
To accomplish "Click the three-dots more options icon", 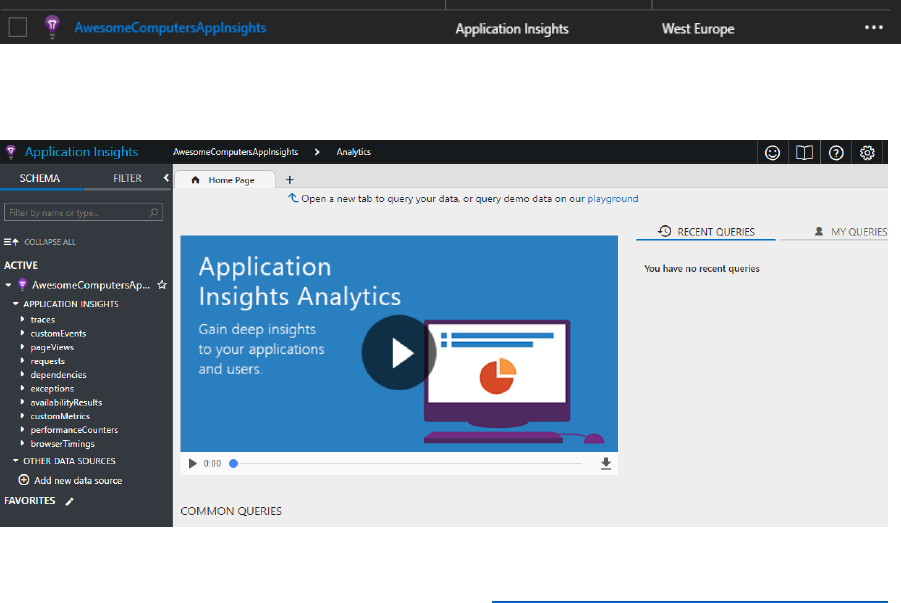I will click(874, 28).
